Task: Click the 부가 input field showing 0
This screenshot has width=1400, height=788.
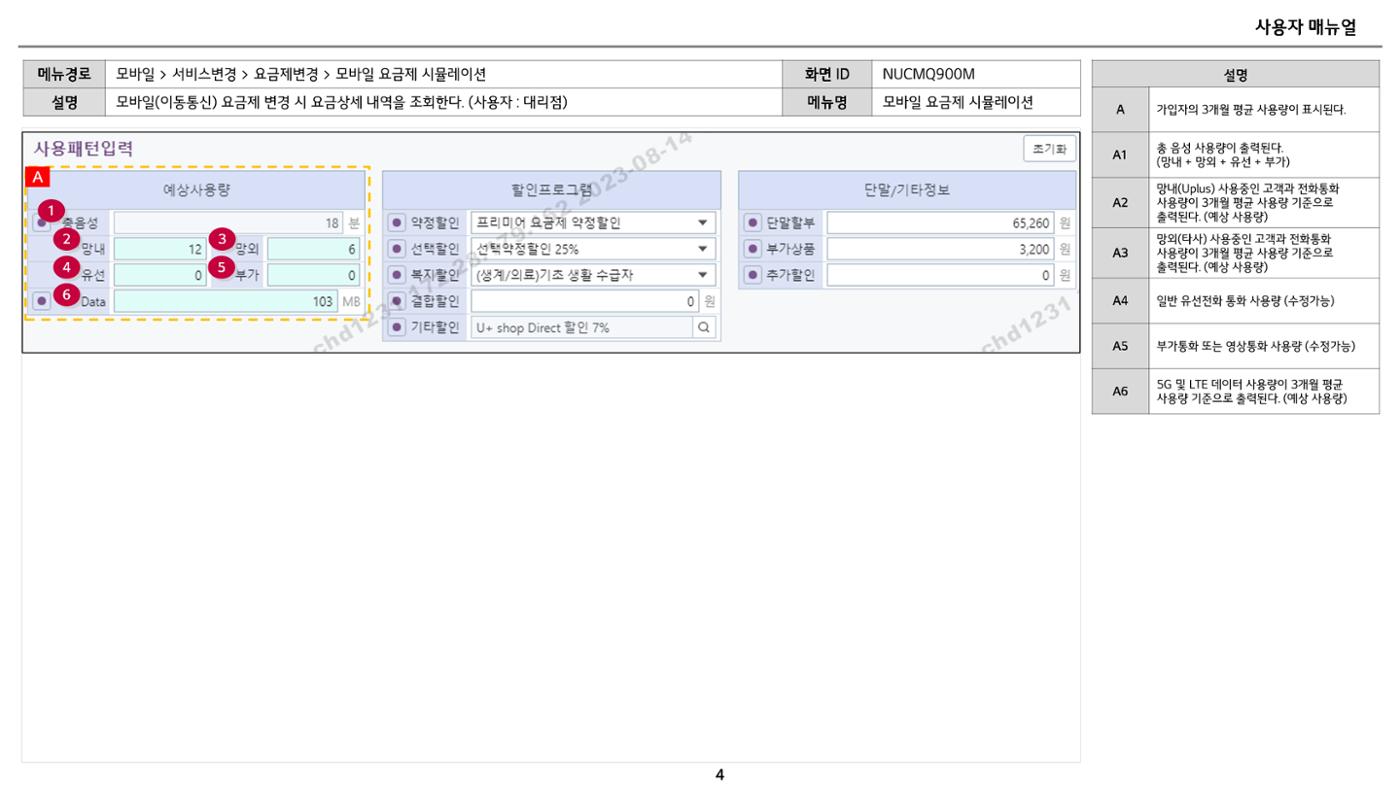Action: pyautogui.click(x=314, y=275)
